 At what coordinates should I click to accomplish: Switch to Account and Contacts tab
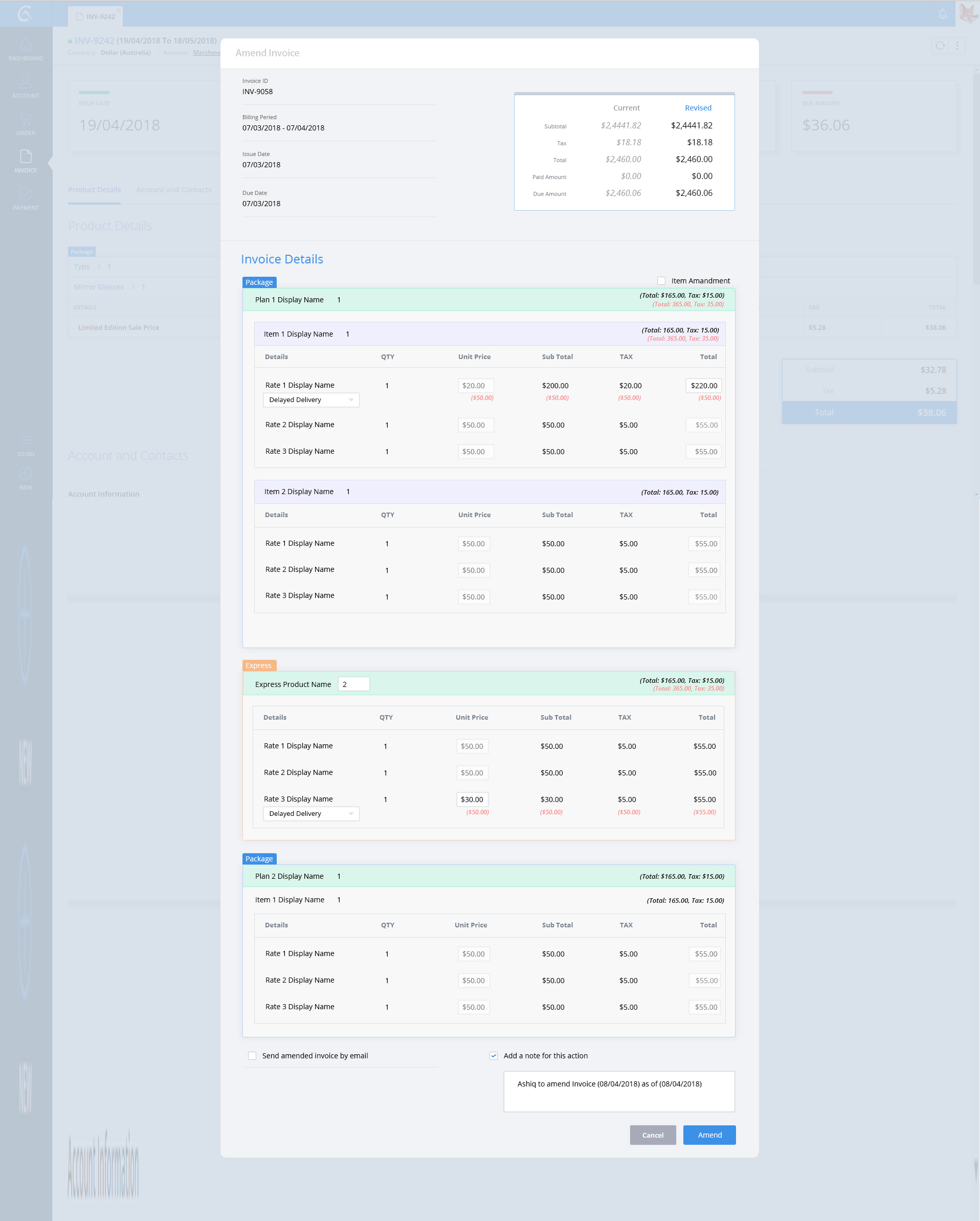point(173,190)
